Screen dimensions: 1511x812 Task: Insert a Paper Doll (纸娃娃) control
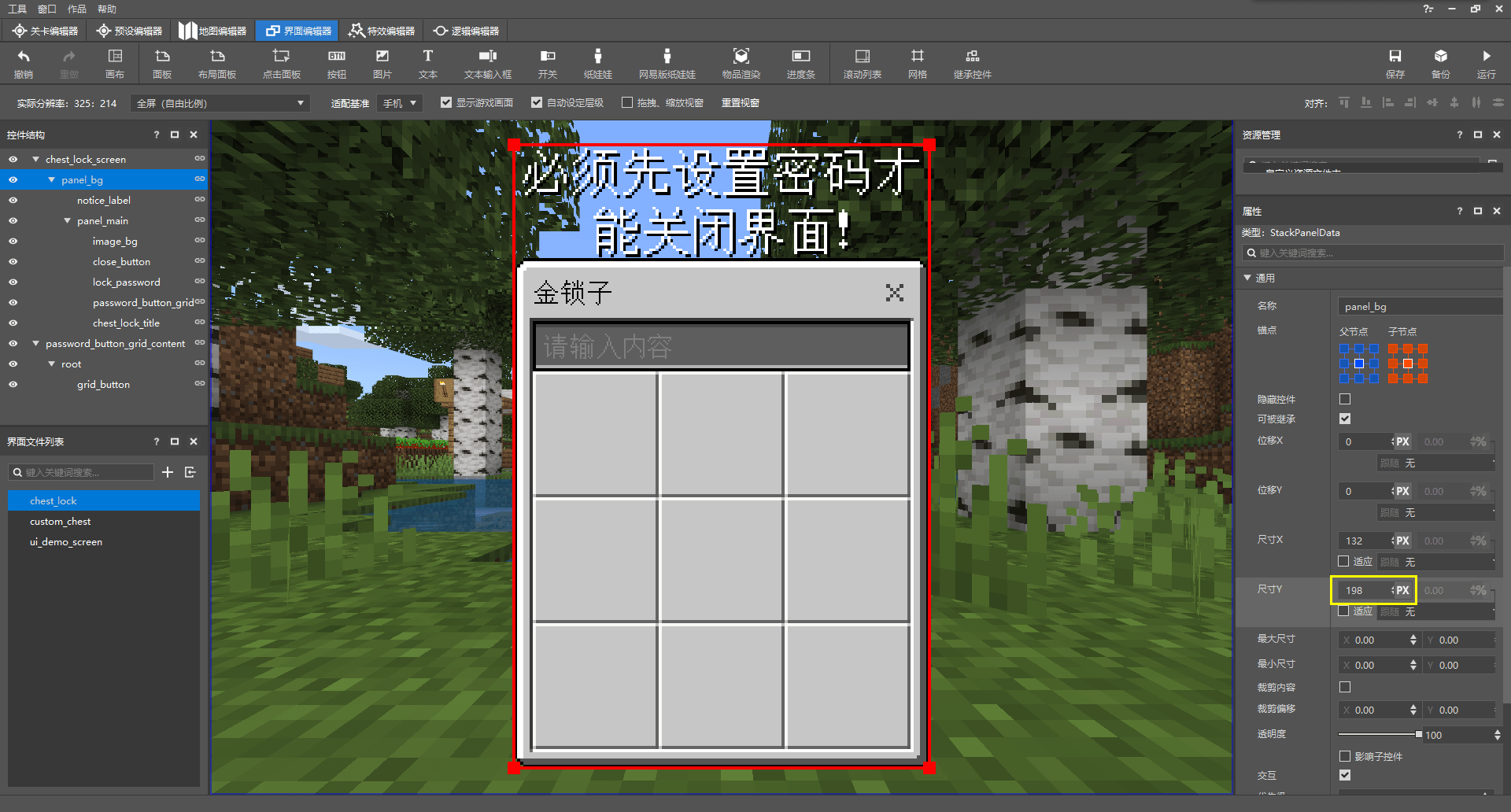(598, 63)
